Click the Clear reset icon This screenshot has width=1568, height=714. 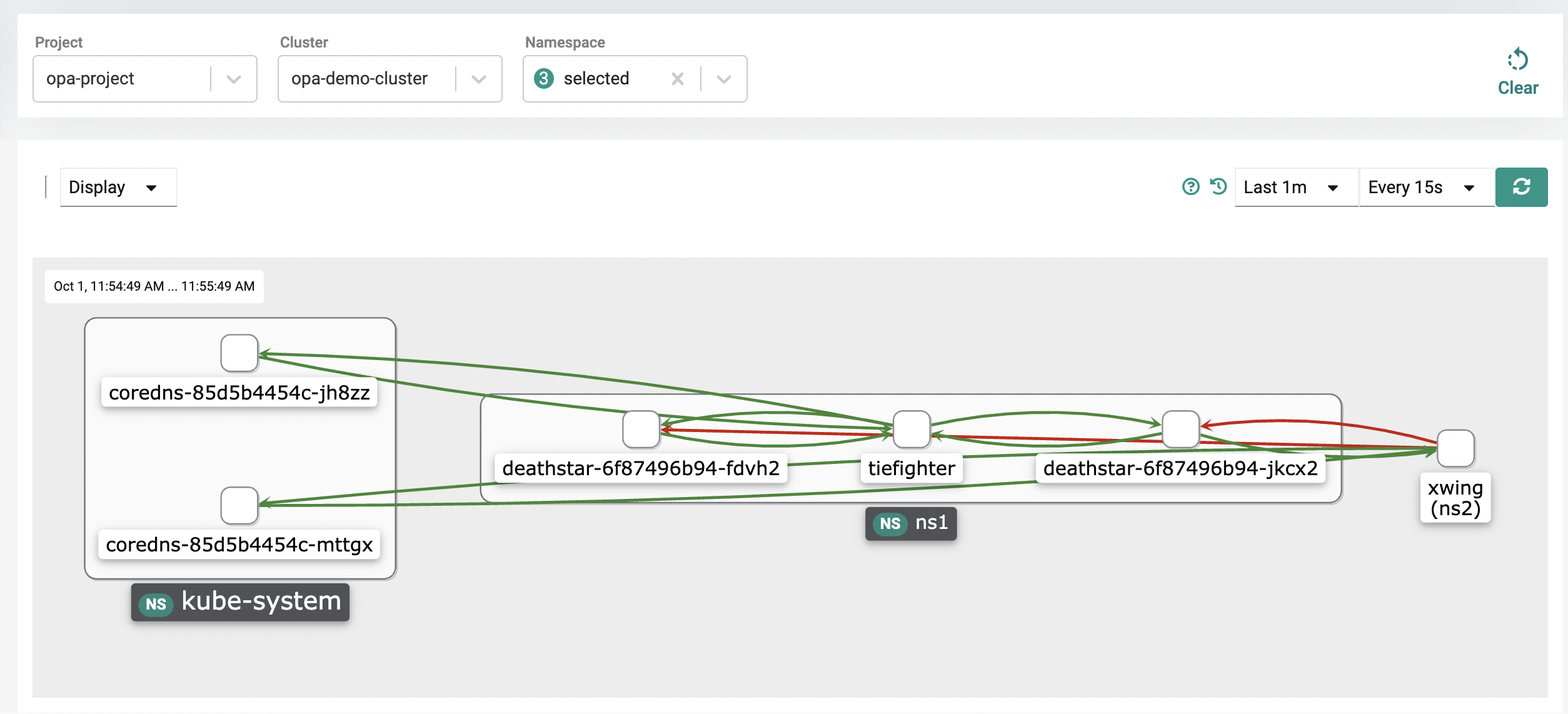pyautogui.click(x=1517, y=59)
